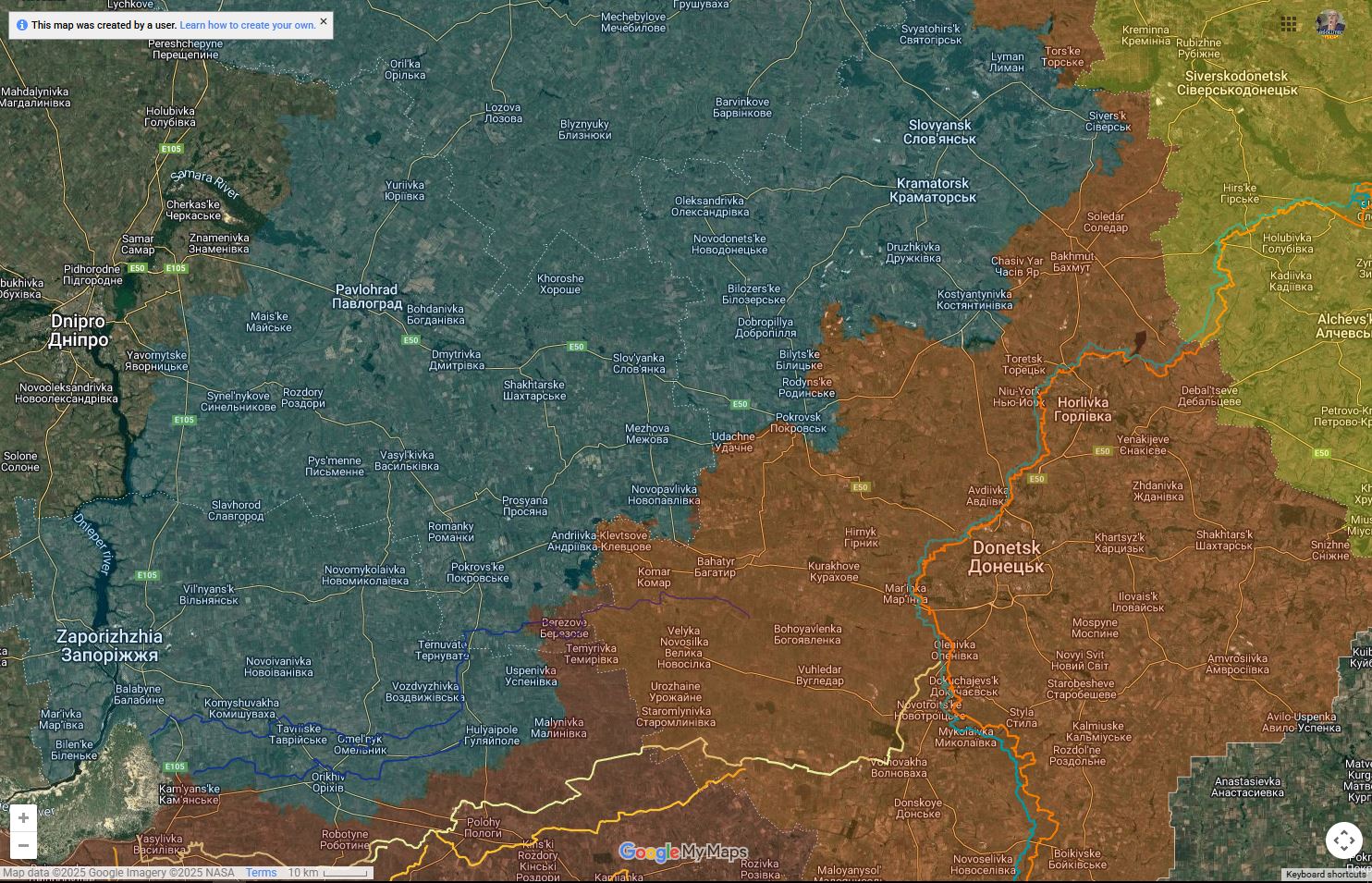Select the Dnipro city label
This screenshot has width=1372, height=883.
coord(79,330)
